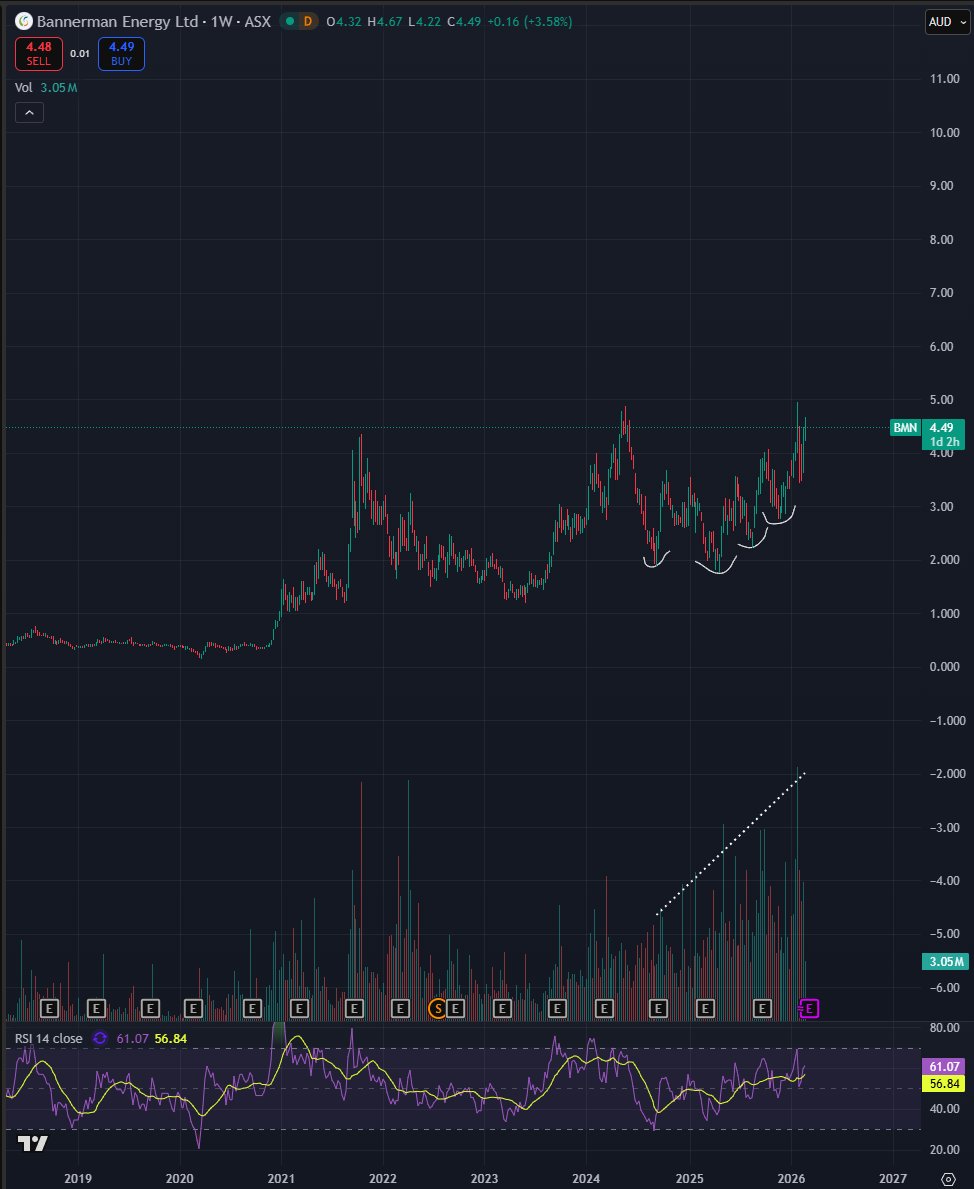Open symbol search via Bannerman Energy Ltd title

click(x=118, y=21)
